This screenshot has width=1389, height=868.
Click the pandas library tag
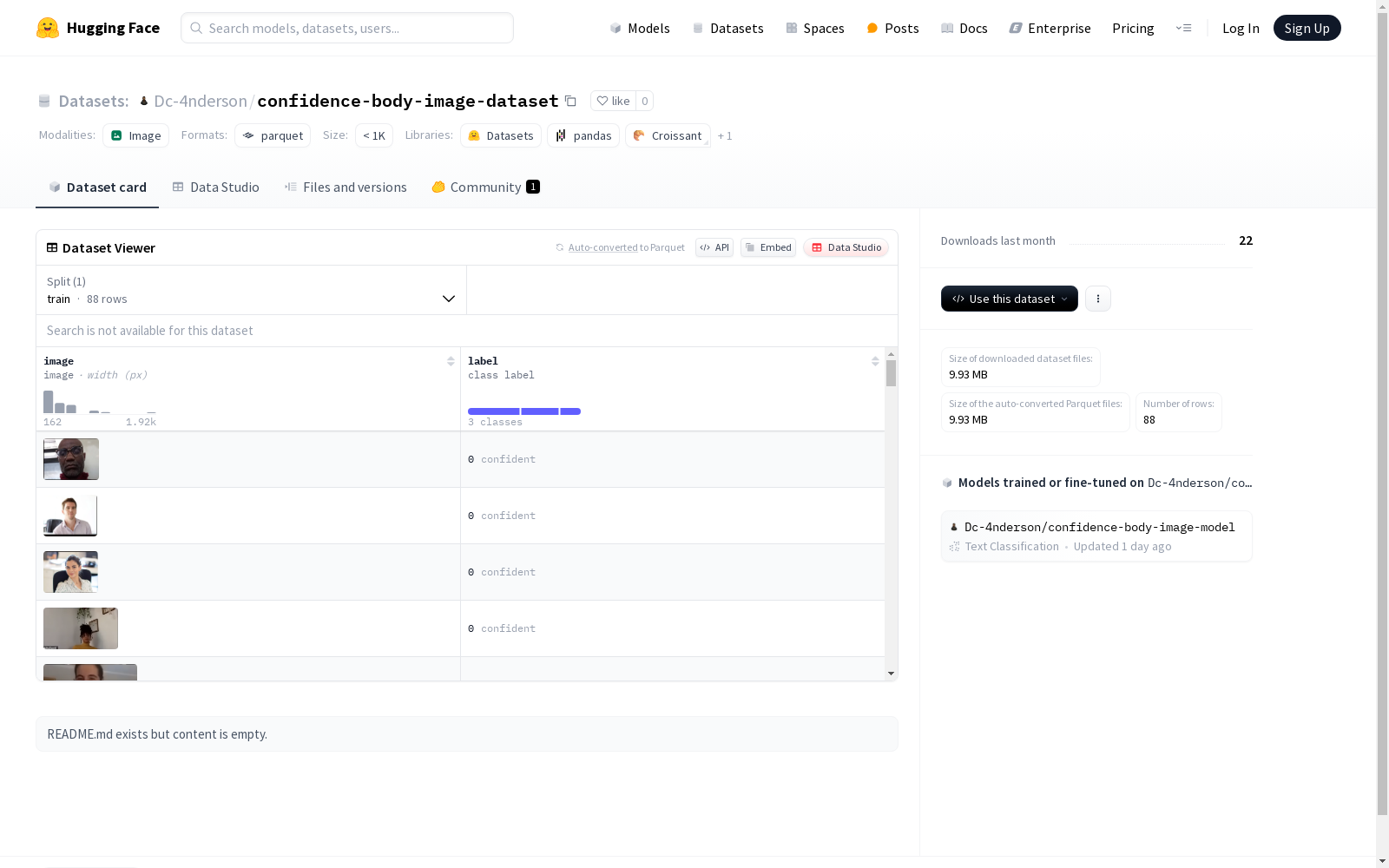coord(583,135)
